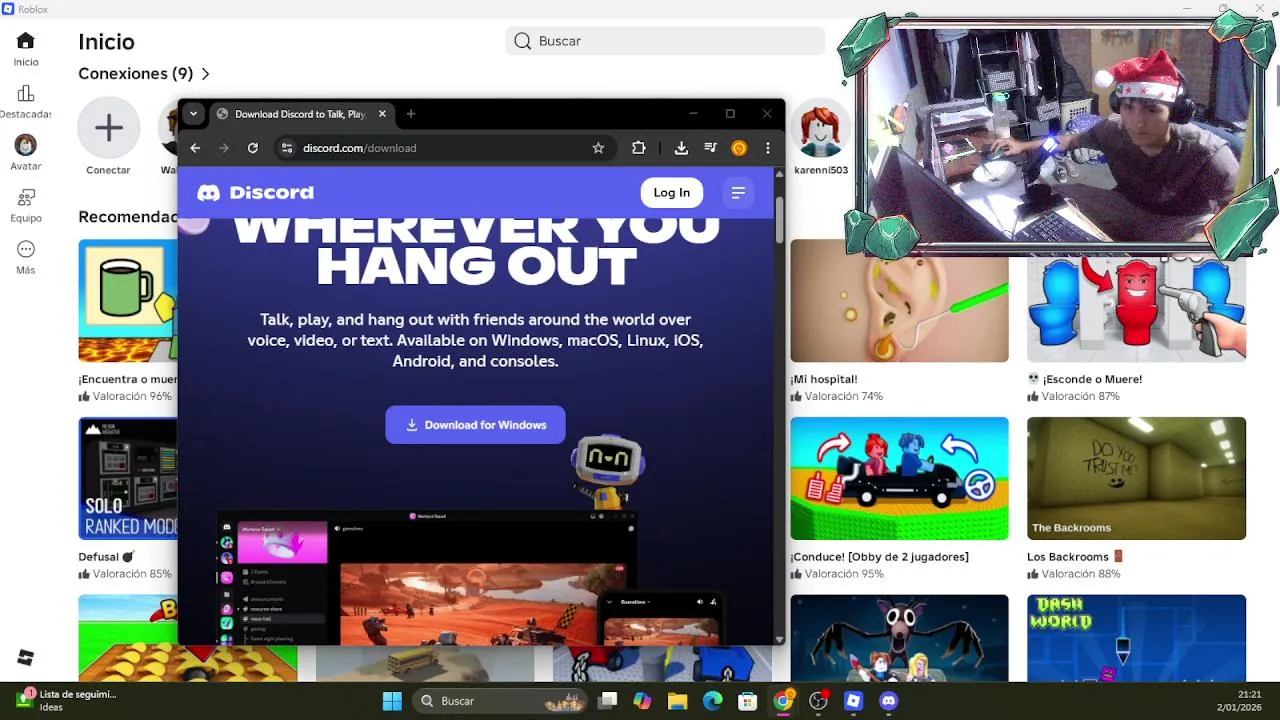
Task: Open Chrome media controls icon
Action: pos(710,148)
